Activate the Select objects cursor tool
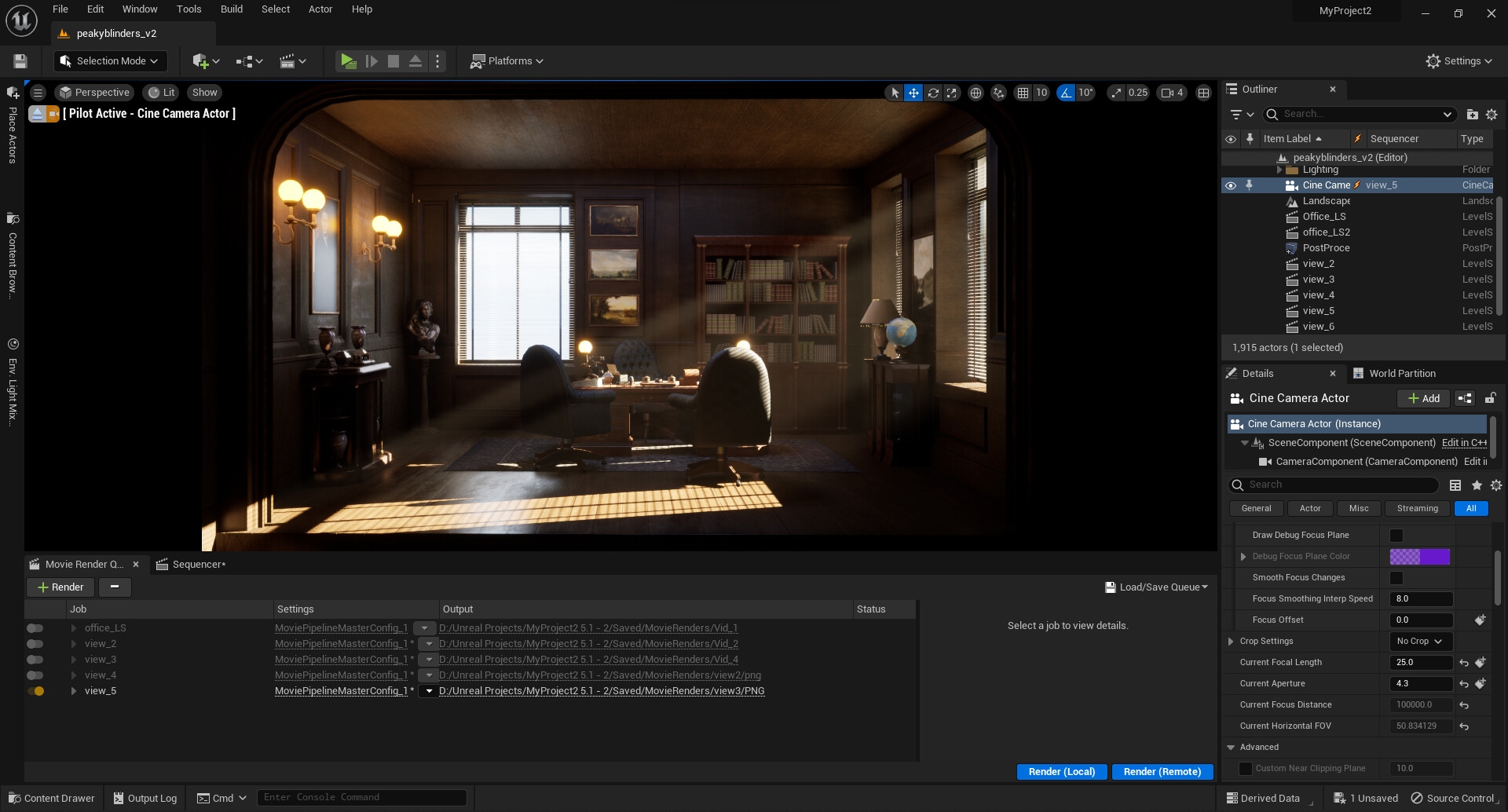The width and height of the screenshot is (1508, 812). [x=895, y=93]
